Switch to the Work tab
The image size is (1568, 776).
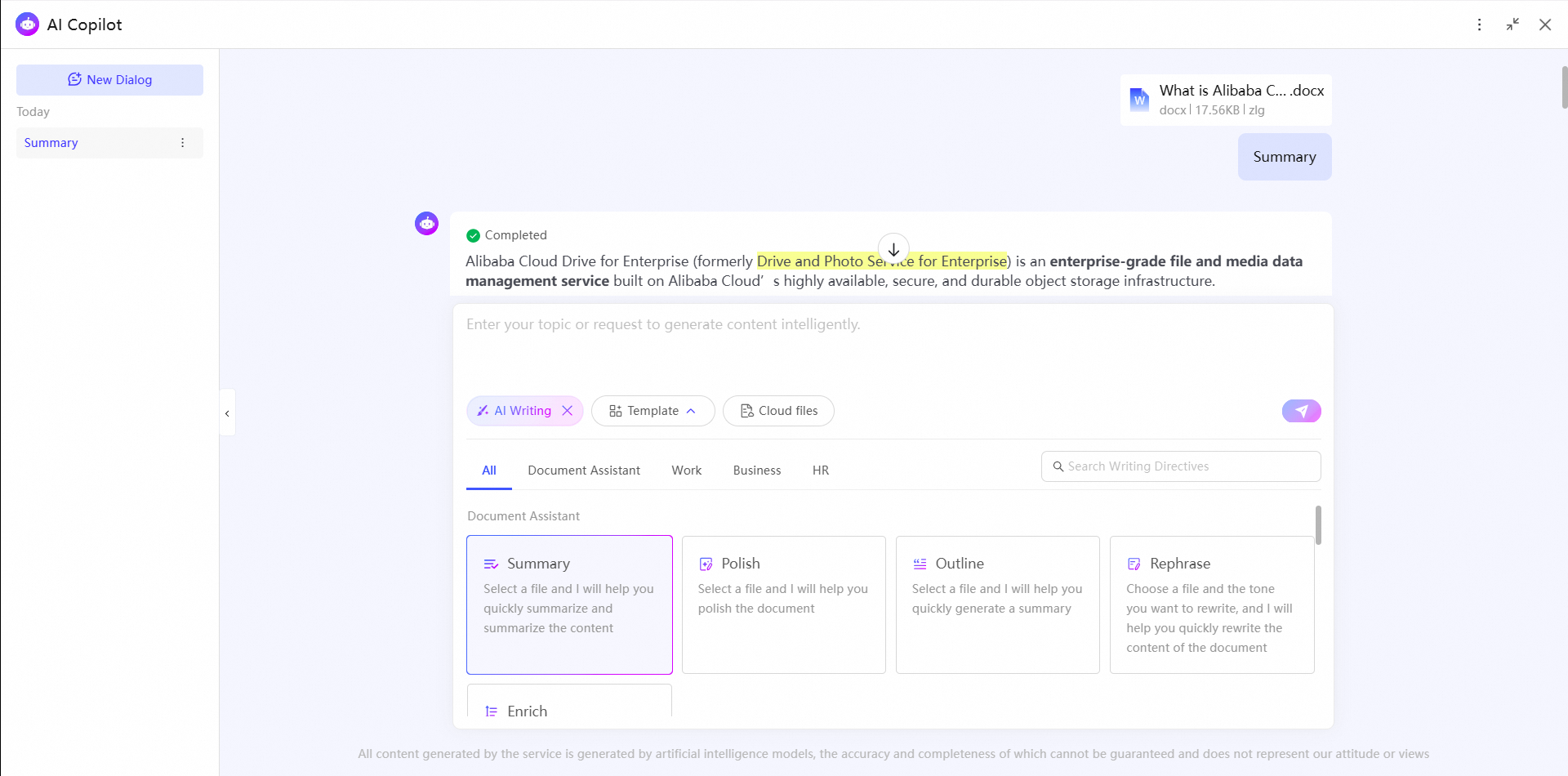pyautogui.click(x=687, y=471)
